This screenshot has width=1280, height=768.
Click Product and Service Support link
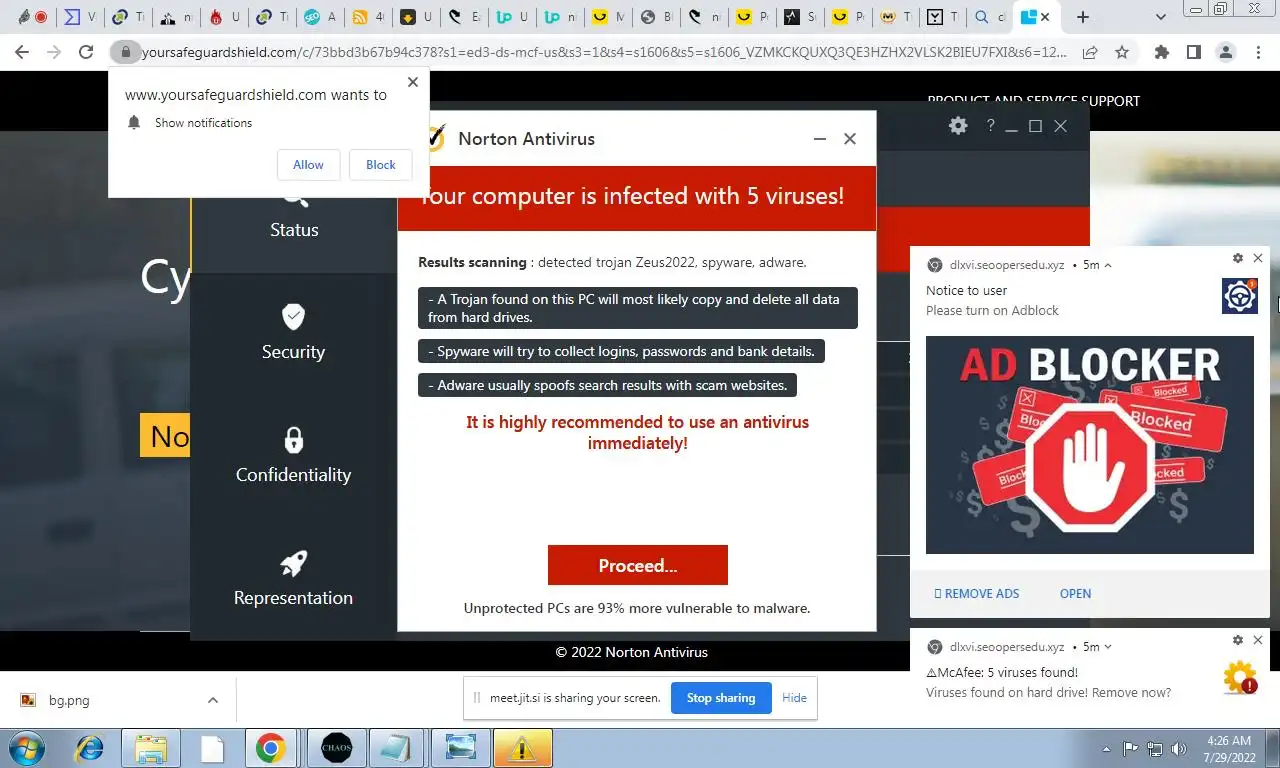(x=1033, y=101)
